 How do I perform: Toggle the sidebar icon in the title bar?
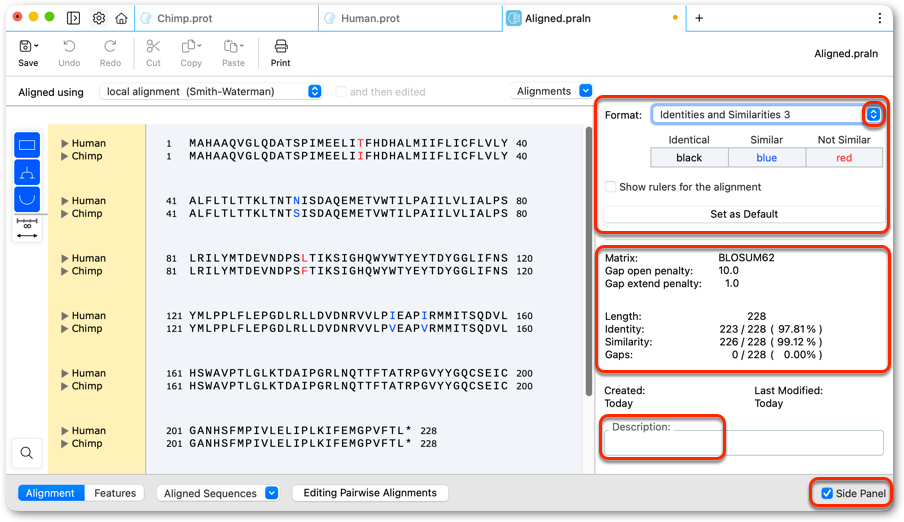pyautogui.click(x=73, y=18)
